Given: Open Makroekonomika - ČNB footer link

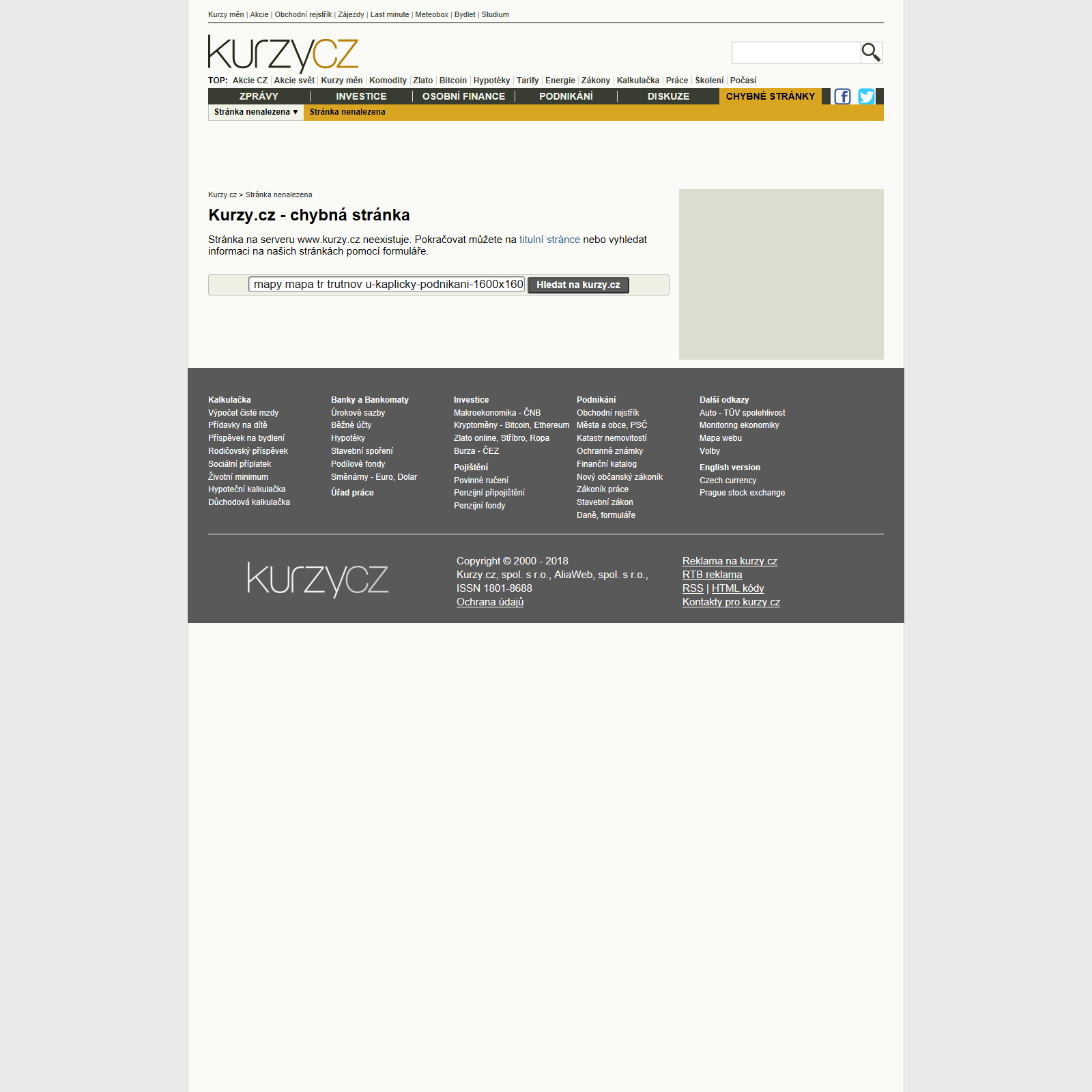Looking at the screenshot, I should point(497,413).
